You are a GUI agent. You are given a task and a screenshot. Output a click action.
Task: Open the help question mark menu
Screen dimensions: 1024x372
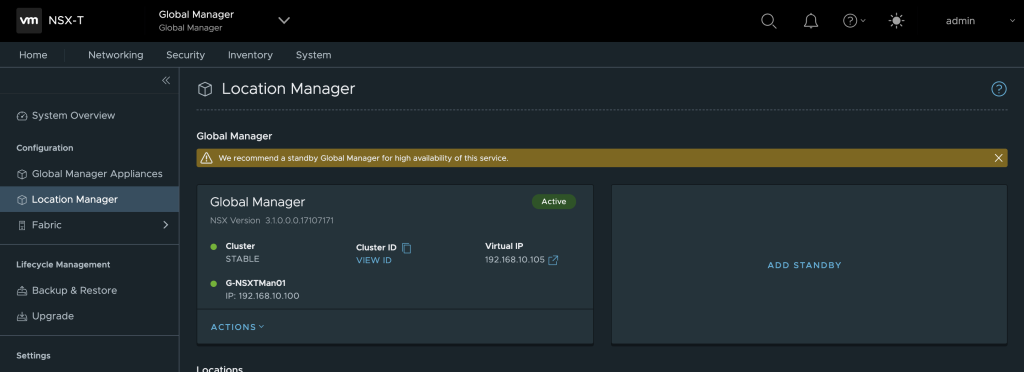(854, 21)
